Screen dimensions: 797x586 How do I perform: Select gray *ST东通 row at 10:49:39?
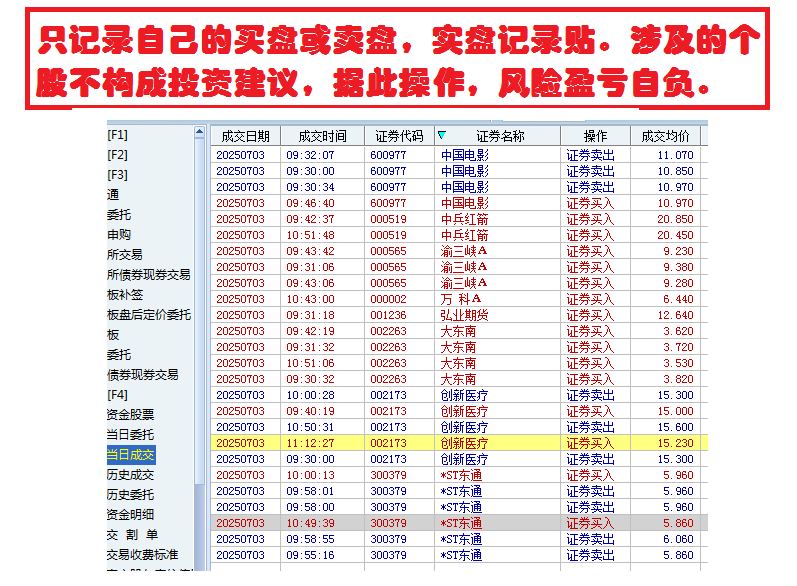coord(459,523)
